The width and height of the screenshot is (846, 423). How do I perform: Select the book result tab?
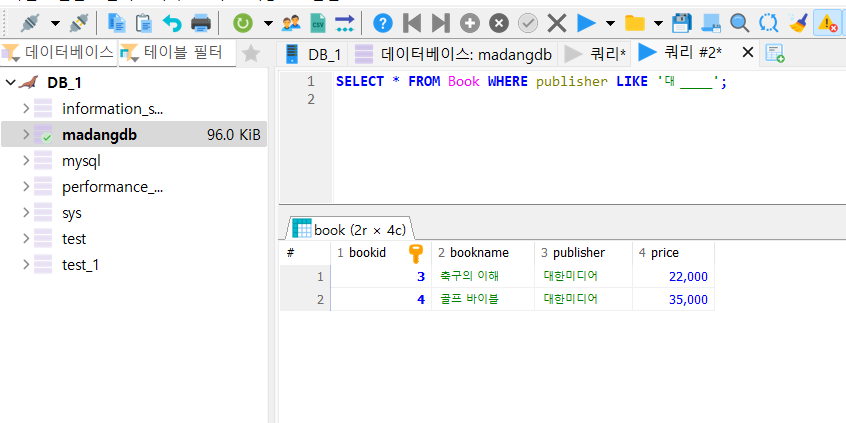[350, 229]
